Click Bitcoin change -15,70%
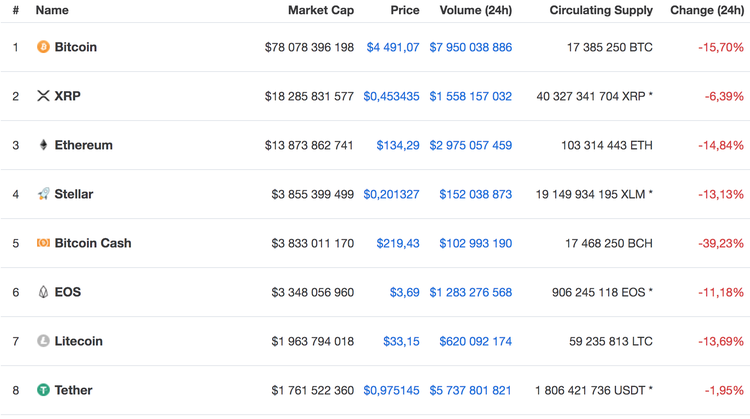 click(x=721, y=47)
